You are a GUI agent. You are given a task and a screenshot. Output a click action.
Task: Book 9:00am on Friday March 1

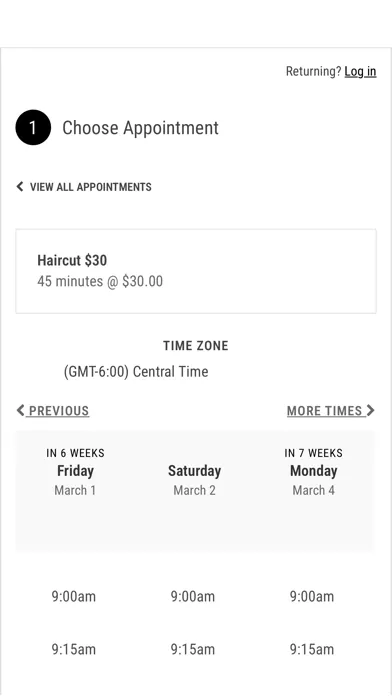click(74, 596)
